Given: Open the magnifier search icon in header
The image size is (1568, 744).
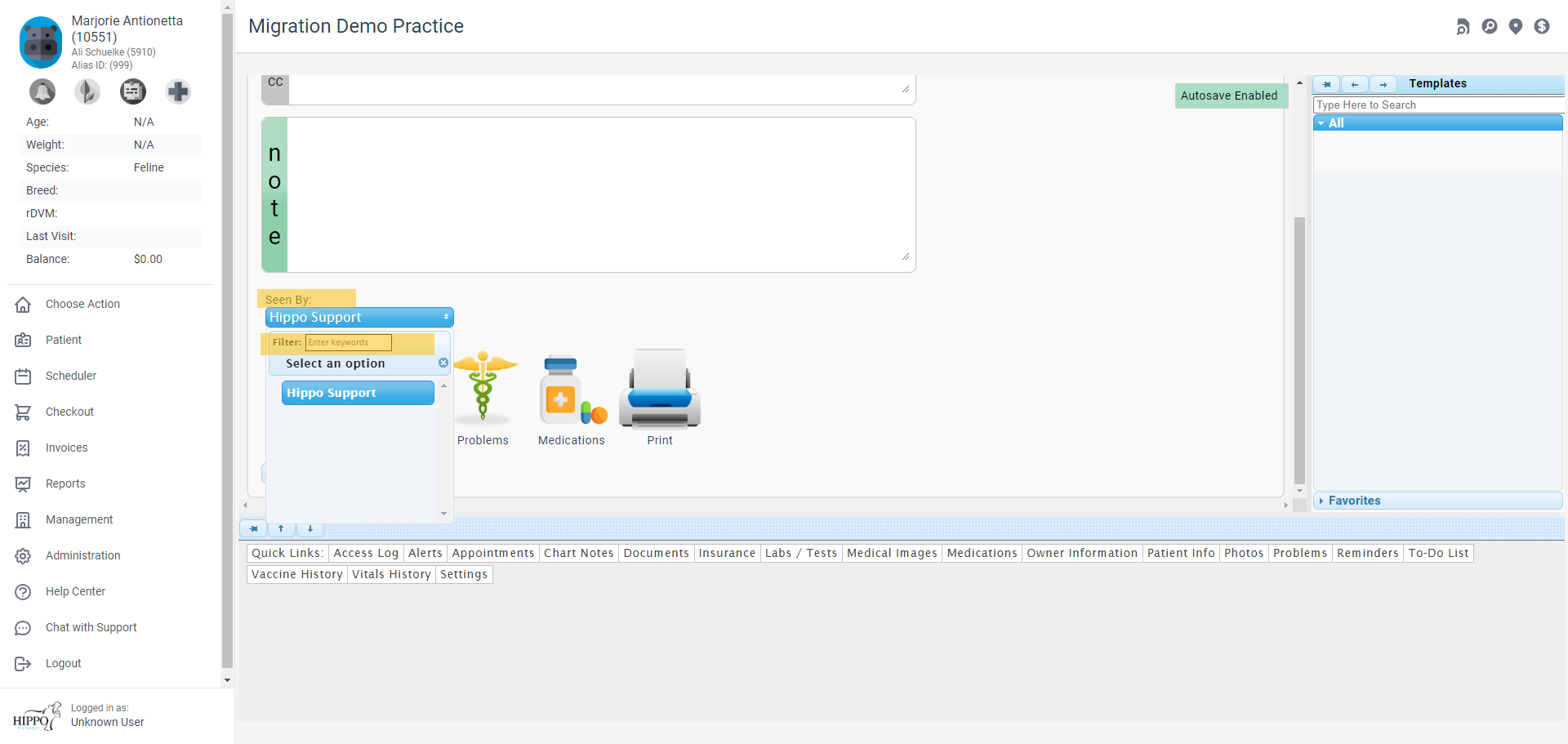Looking at the screenshot, I should click(1490, 26).
